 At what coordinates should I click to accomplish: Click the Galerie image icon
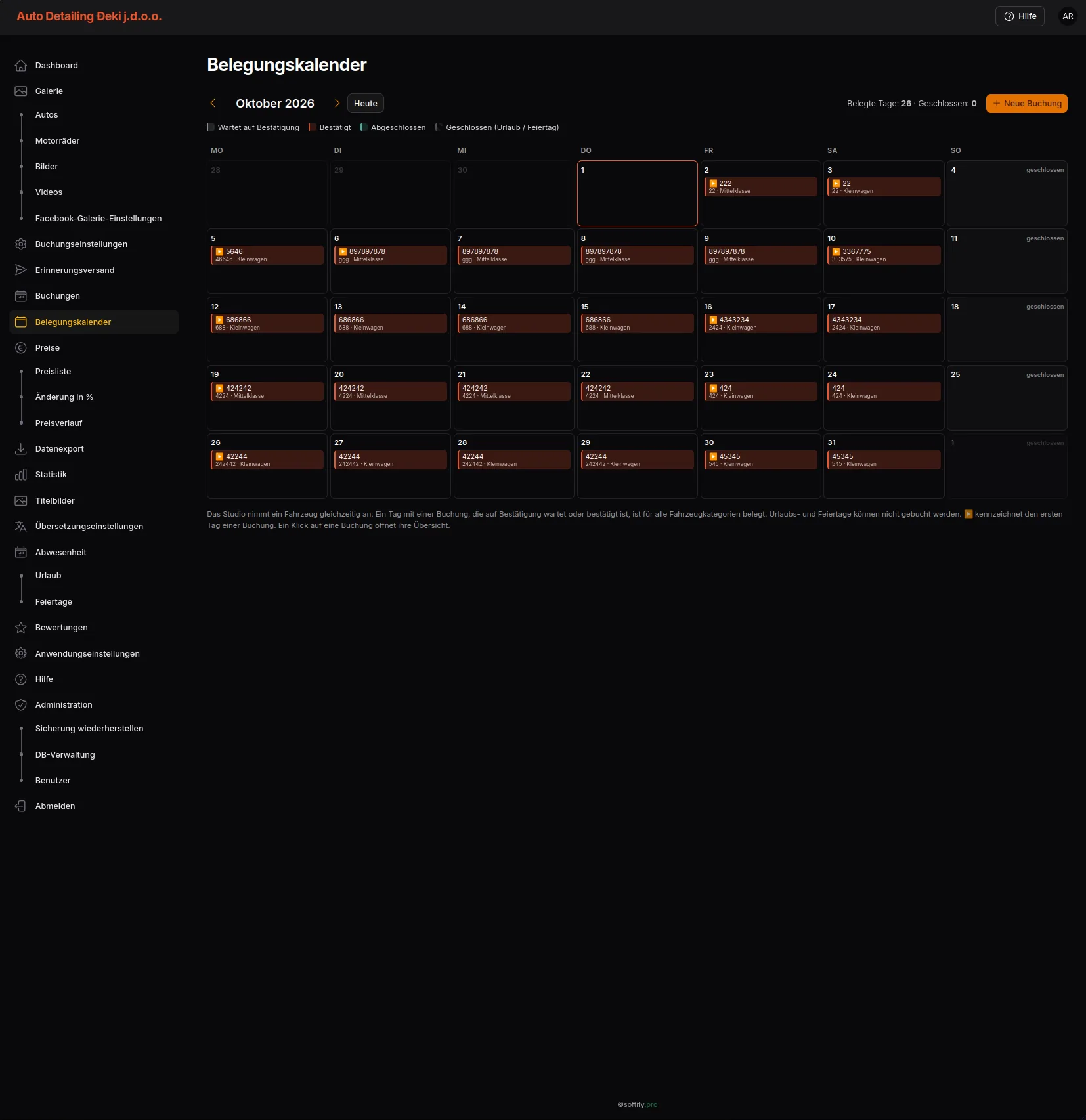(21, 91)
